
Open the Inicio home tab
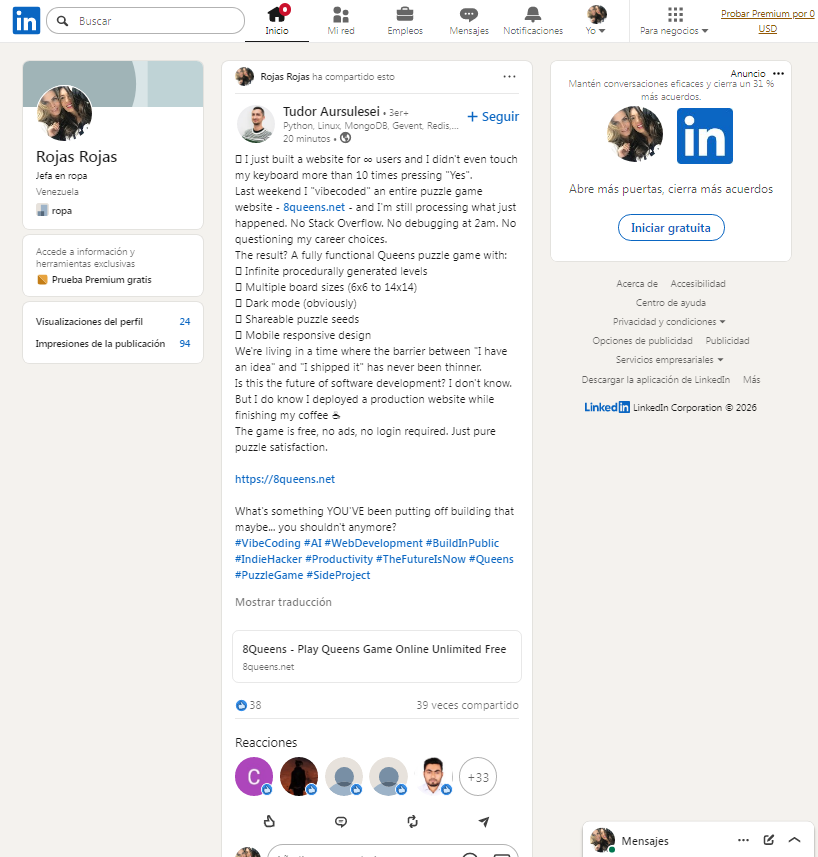[x=276, y=21]
